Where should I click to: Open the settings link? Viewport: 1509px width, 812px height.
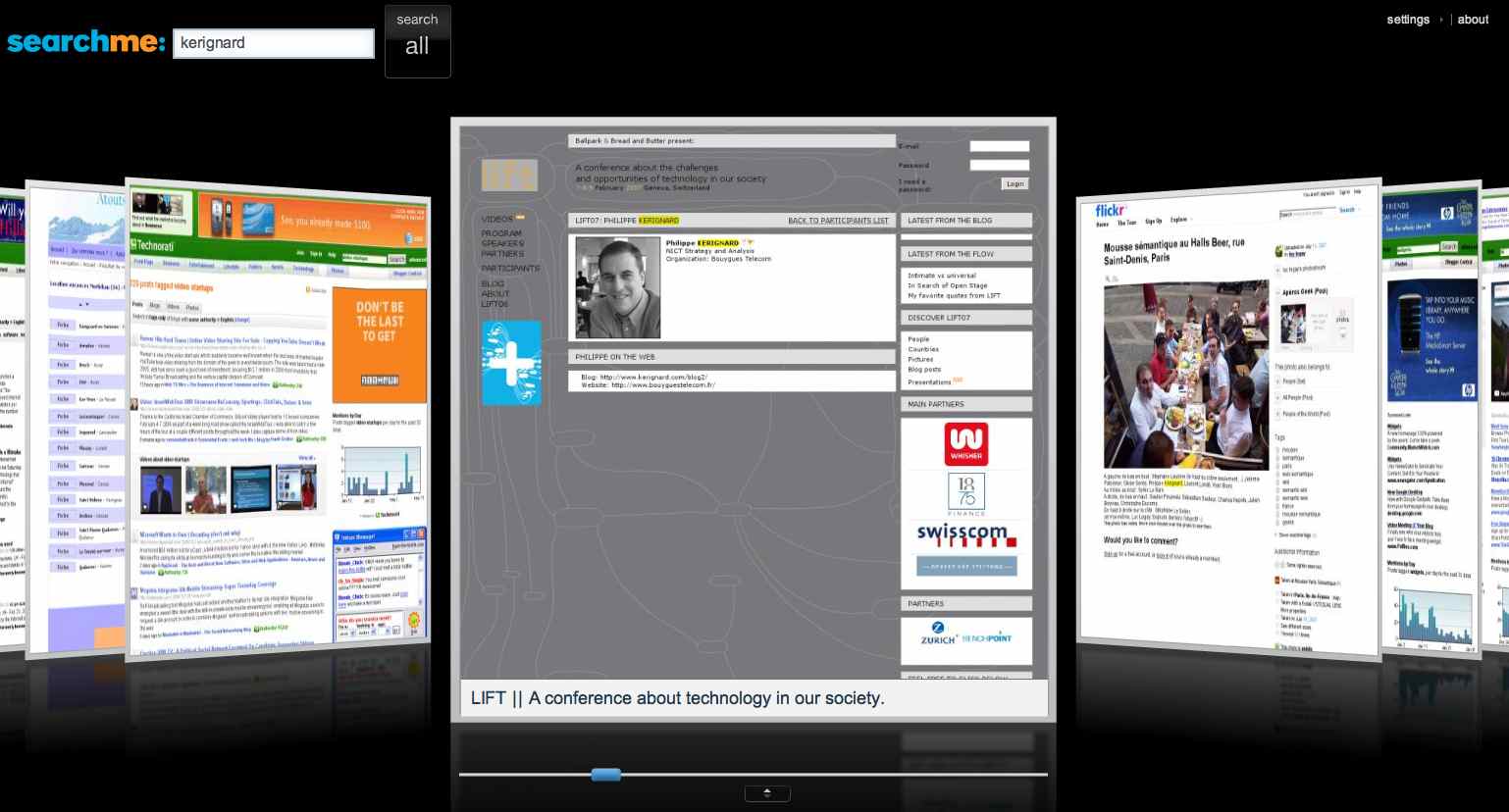(1408, 20)
